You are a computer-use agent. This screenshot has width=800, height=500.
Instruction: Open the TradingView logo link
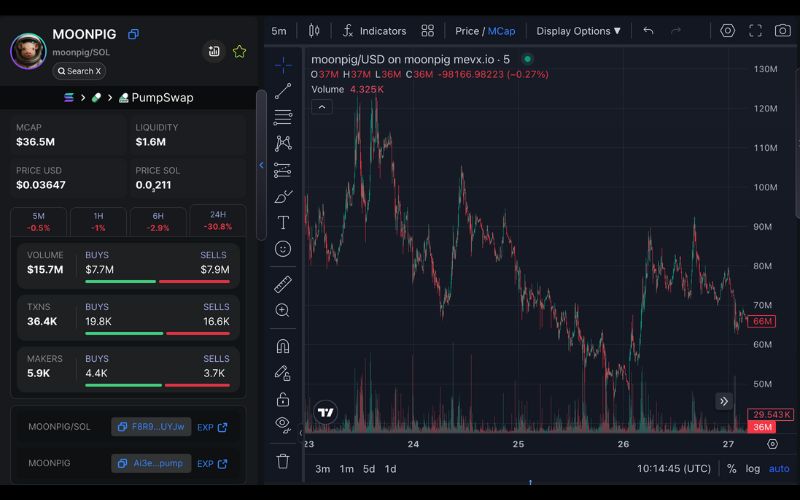[x=326, y=412]
